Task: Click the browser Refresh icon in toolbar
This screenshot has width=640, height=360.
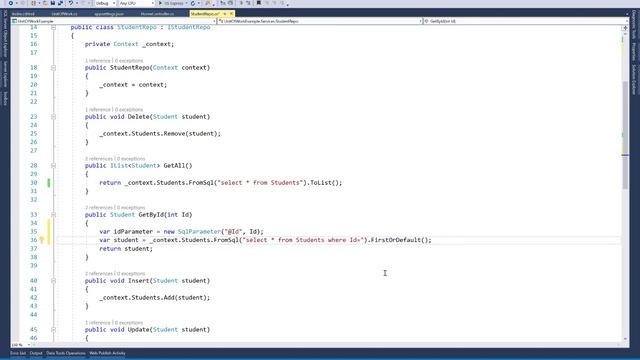Action: click(193, 3)
